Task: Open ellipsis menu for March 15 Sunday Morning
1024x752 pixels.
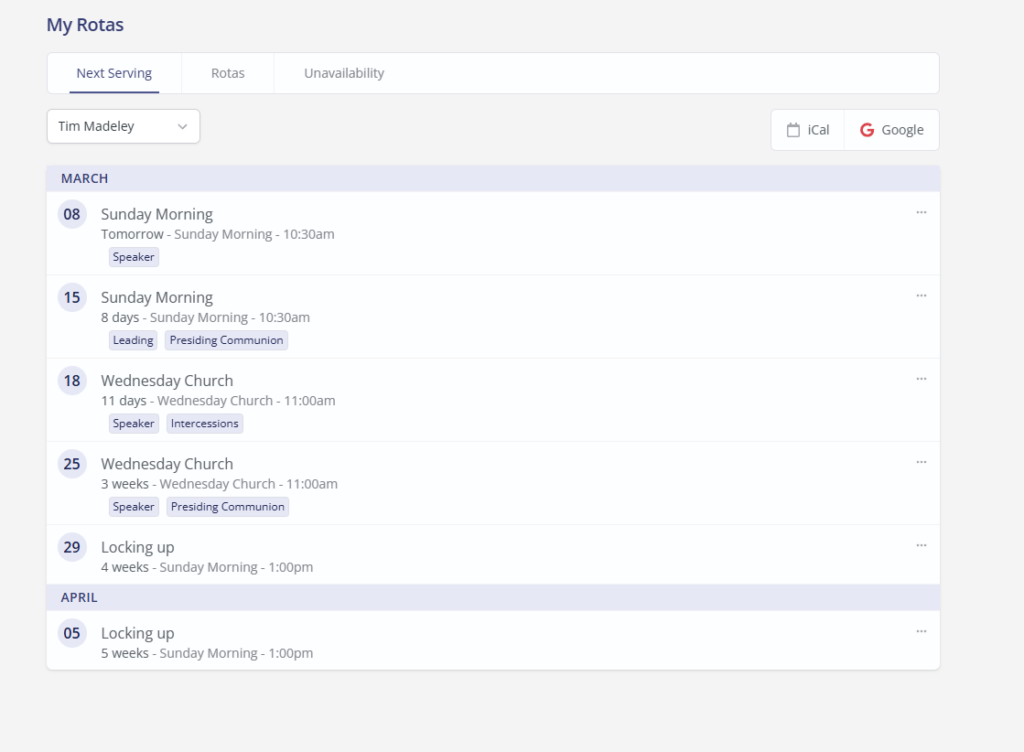Action: click(921, 295)
